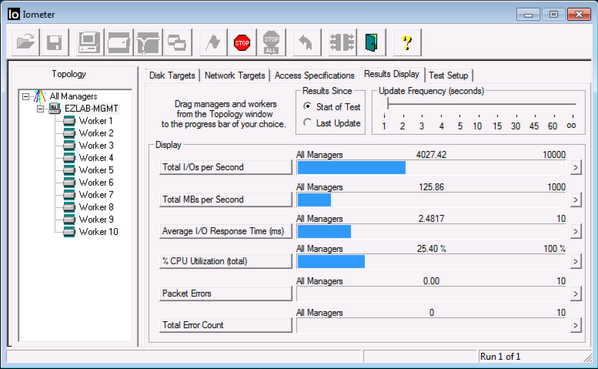The image size is (598, 369).
Task: Save test configuration floppy icon
Action: [54, 42]
